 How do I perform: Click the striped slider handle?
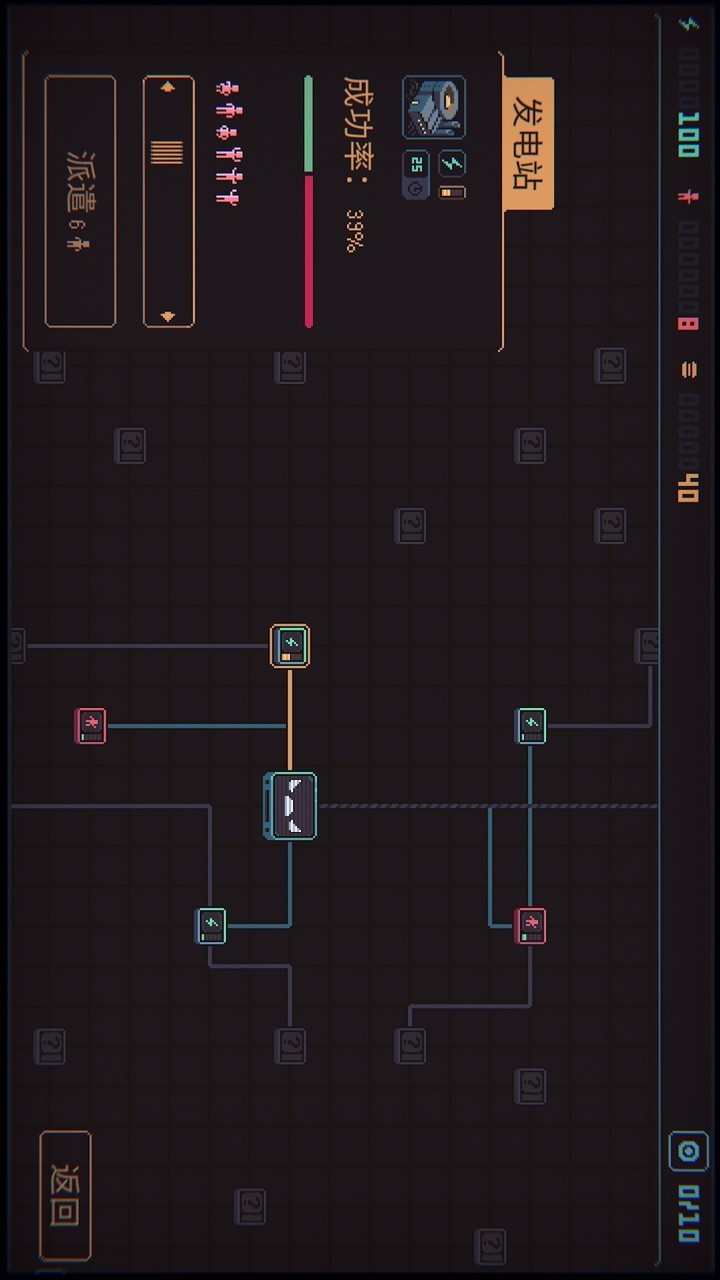(x=168, y=152)
